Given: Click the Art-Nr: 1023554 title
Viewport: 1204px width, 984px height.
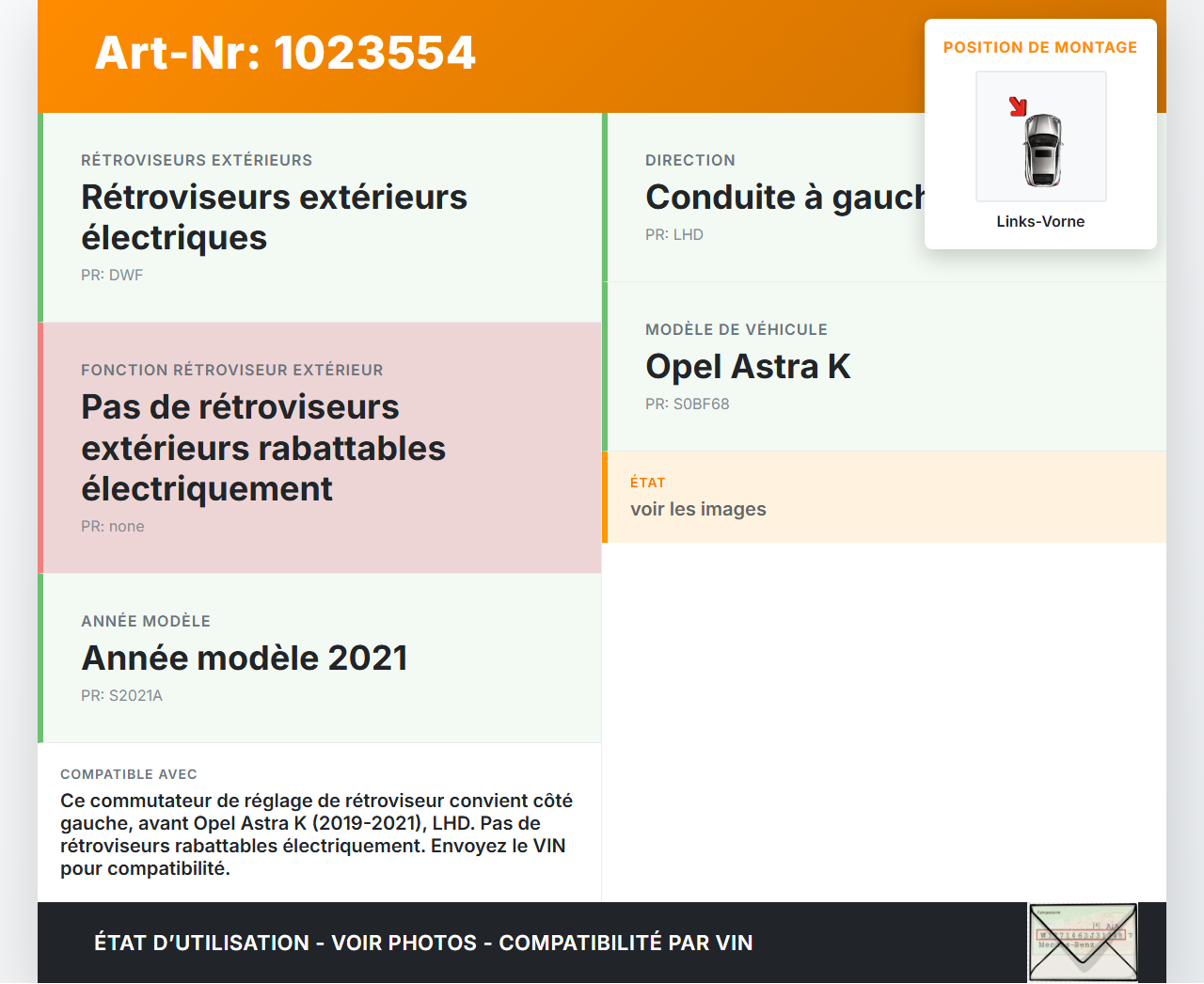Looking at the screenshot, I should point(285,53).
